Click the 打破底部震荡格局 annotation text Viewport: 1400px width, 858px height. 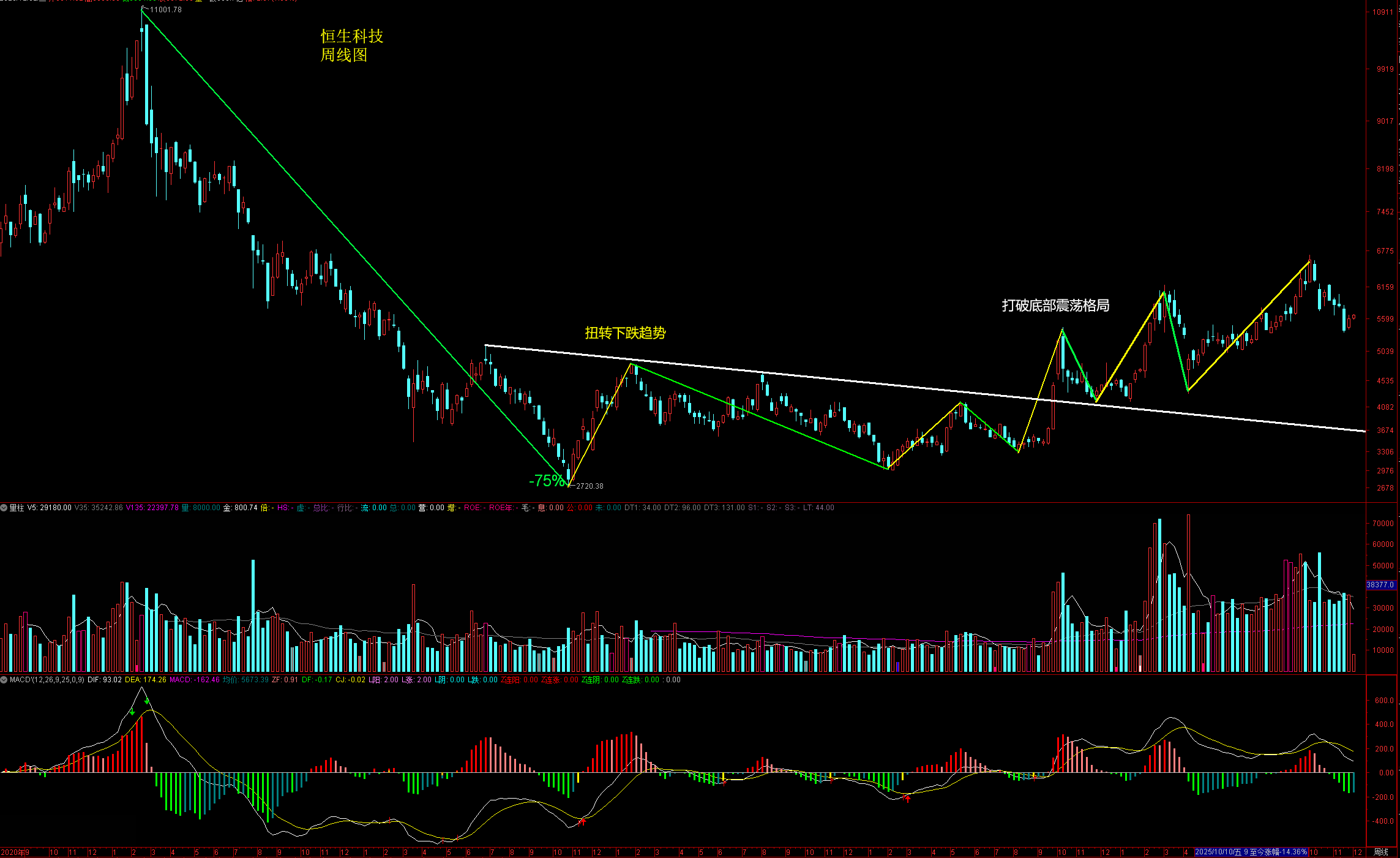[1055, 305]
